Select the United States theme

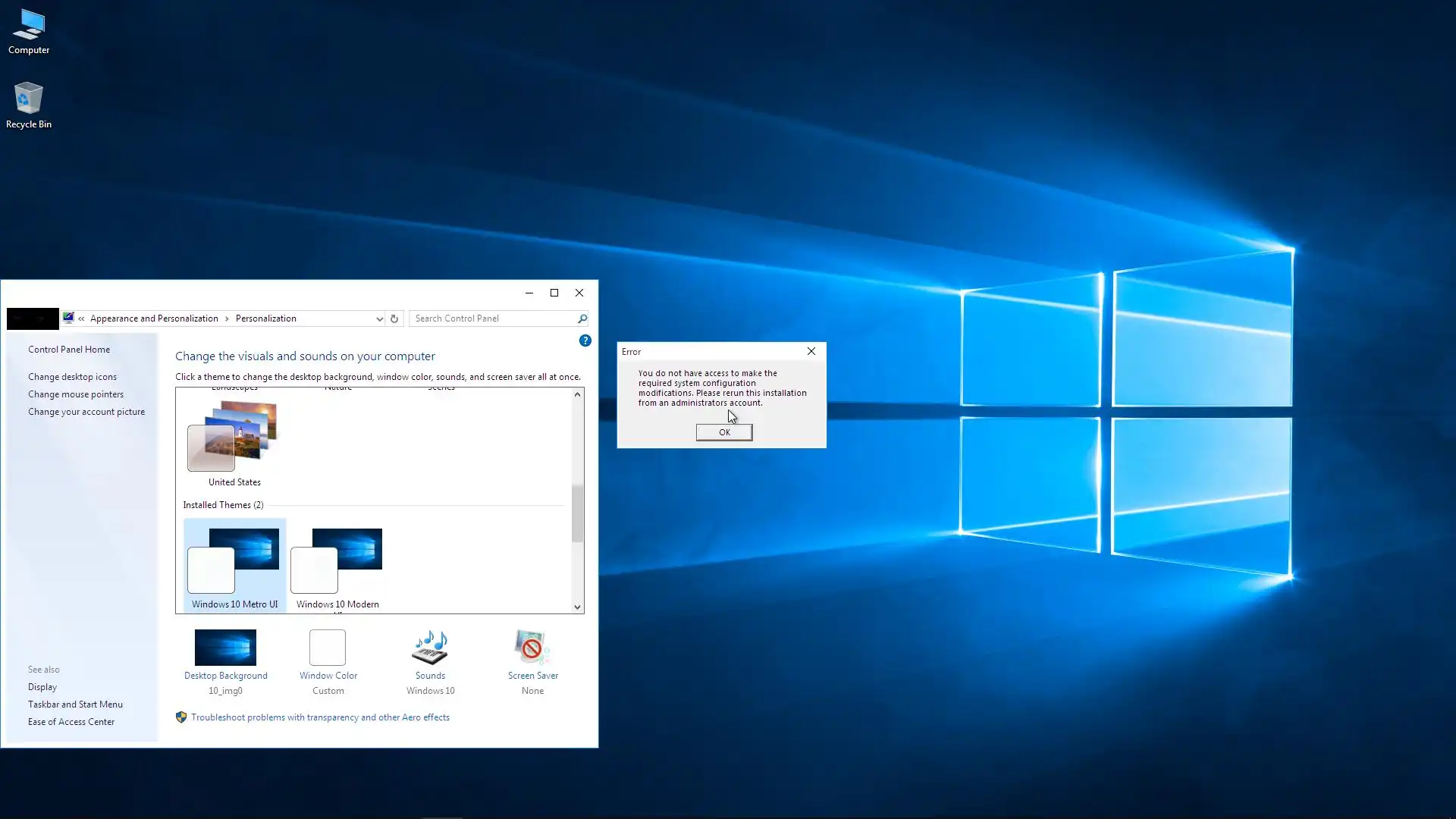234,440
